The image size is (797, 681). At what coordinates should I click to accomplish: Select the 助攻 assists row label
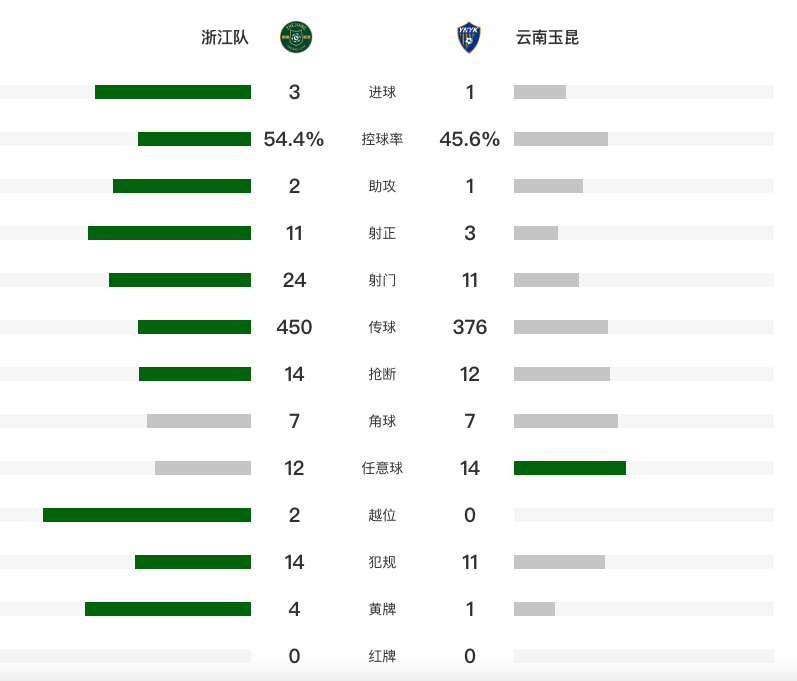(x=382, y=186)
